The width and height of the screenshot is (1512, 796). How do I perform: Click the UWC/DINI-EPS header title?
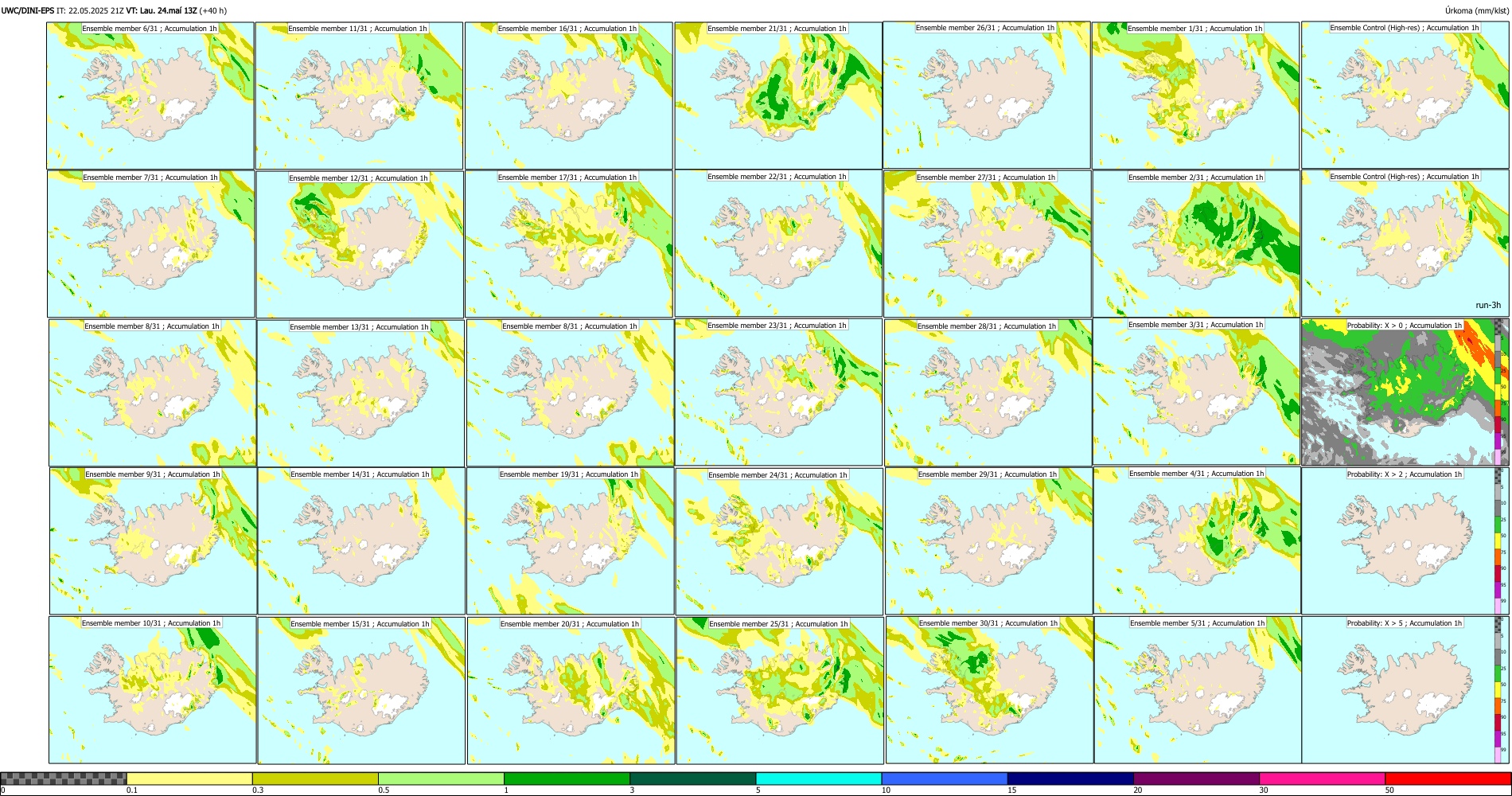click(x=28, y=10)
